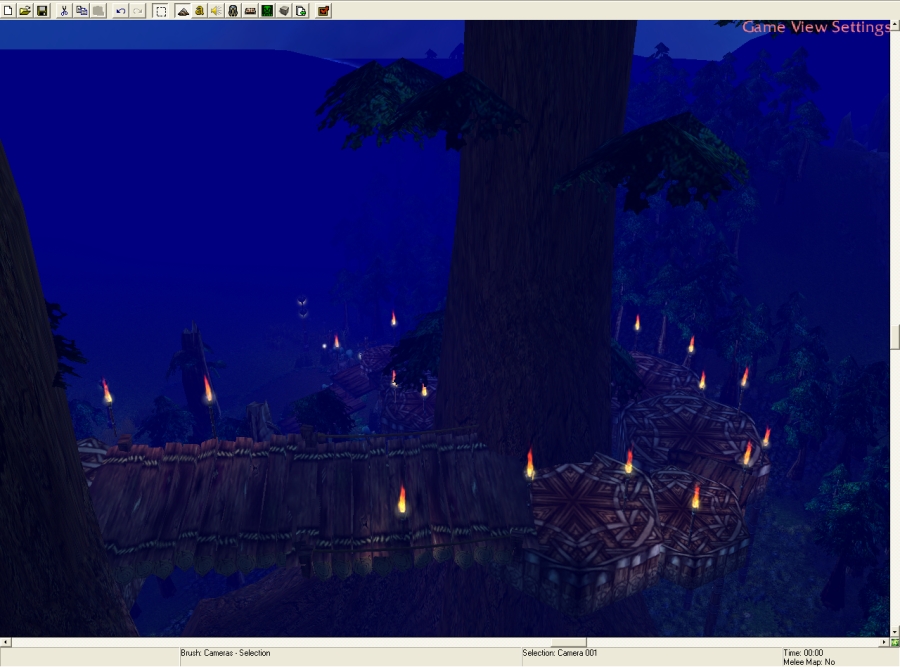This screenshot has width=900, height=667.
Task: Activate the dashed-square Selection Brush tool
Action: pyautogui.click(x=161, y=10)
